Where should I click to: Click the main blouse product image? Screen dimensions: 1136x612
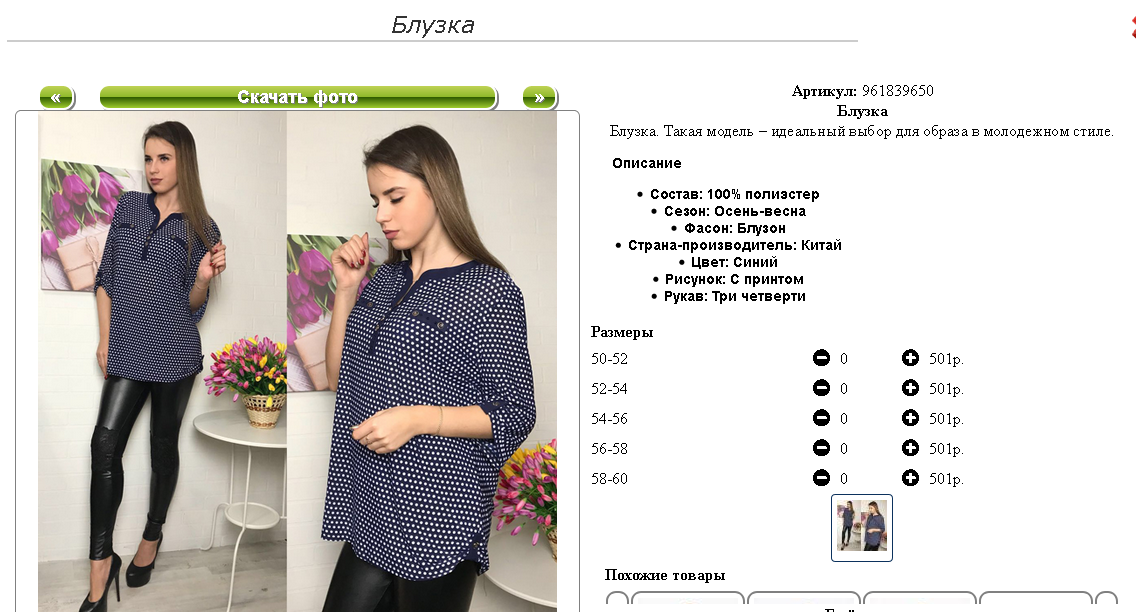tap(297, 361)
